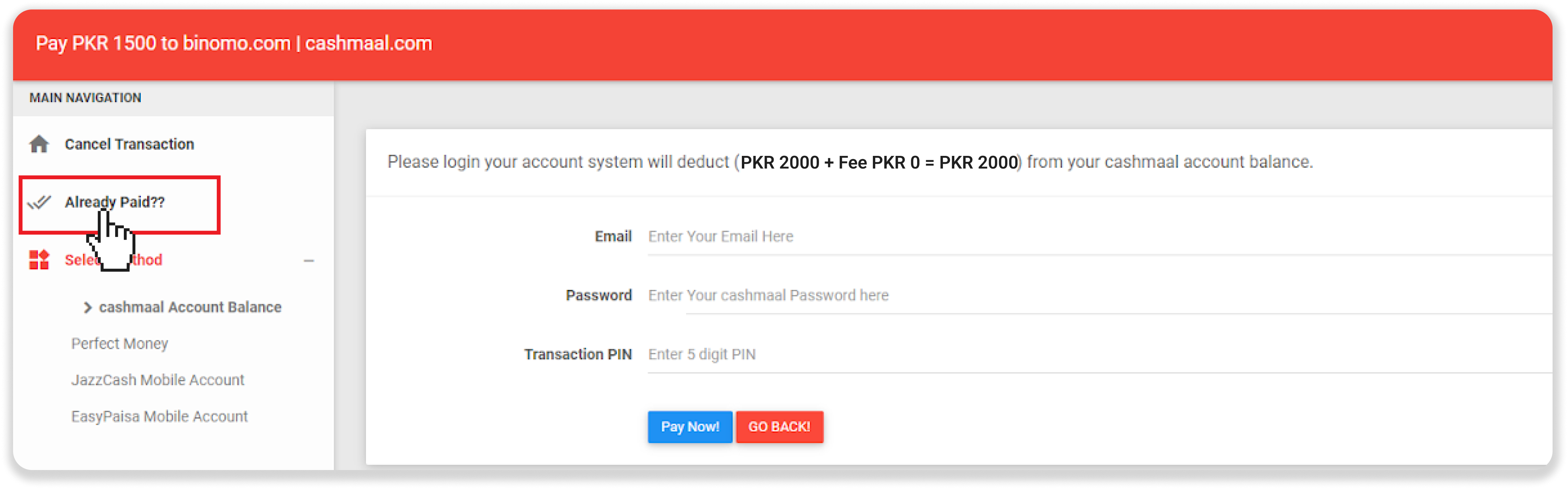Click the home icon beside Cancel Transaction
1568x489 pixels.
pyautogui.click(x=40, y=144)
